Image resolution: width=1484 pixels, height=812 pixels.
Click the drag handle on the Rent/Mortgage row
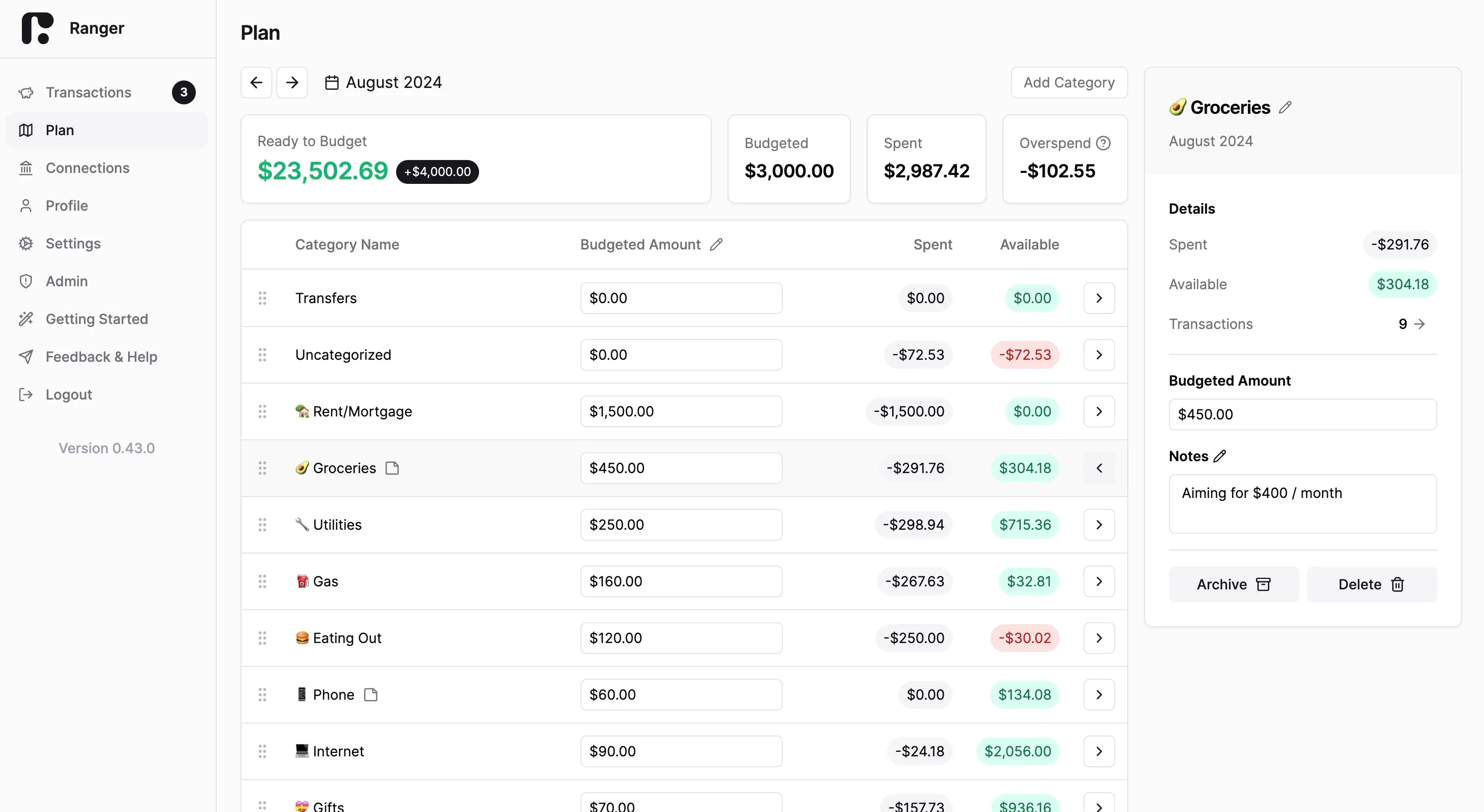(x=263, y=411)
